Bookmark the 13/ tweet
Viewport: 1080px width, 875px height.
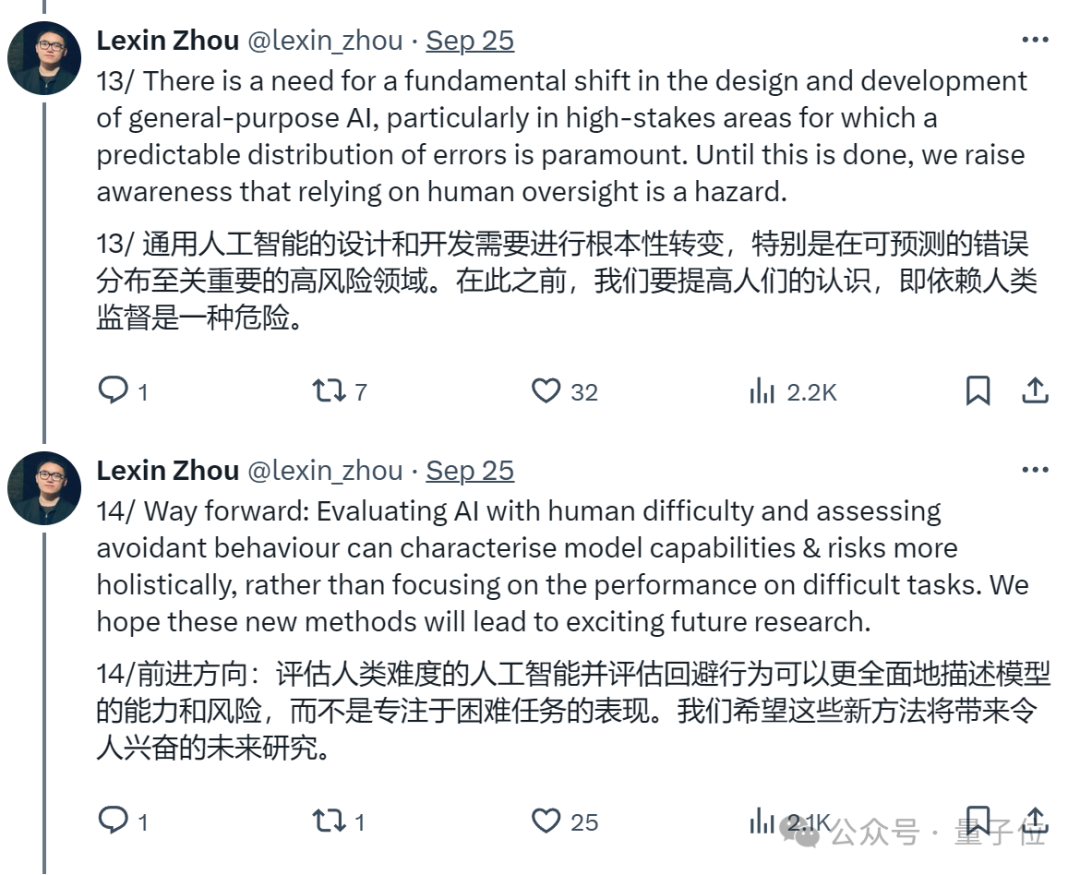click(x=978, y=390)
